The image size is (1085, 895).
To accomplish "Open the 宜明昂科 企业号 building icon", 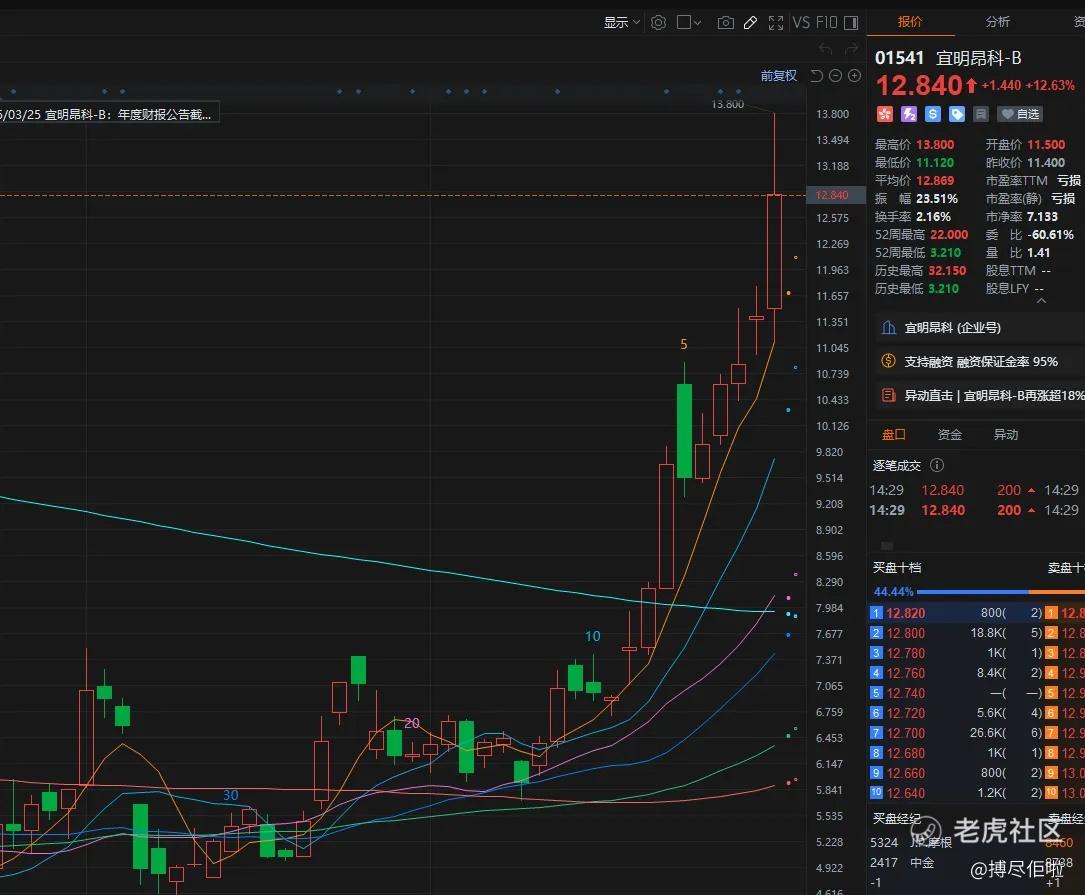I will 888,327.
